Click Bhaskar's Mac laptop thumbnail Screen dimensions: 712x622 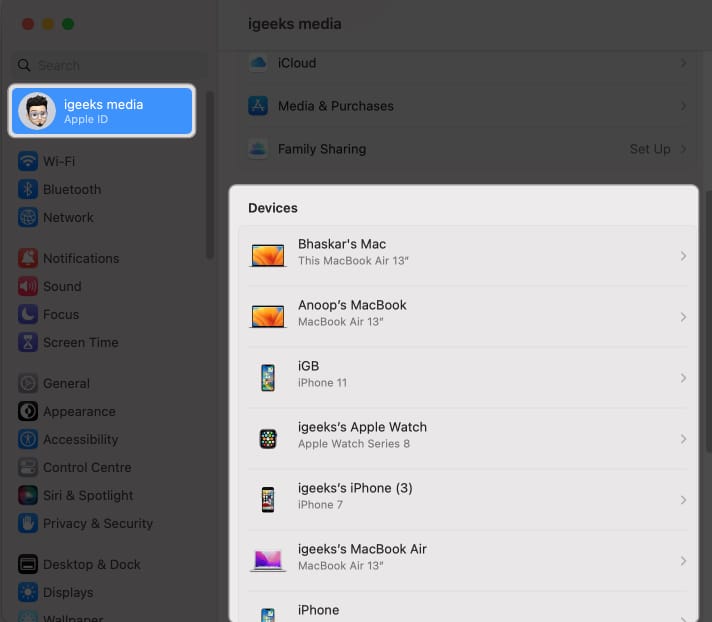pos(268,256)
